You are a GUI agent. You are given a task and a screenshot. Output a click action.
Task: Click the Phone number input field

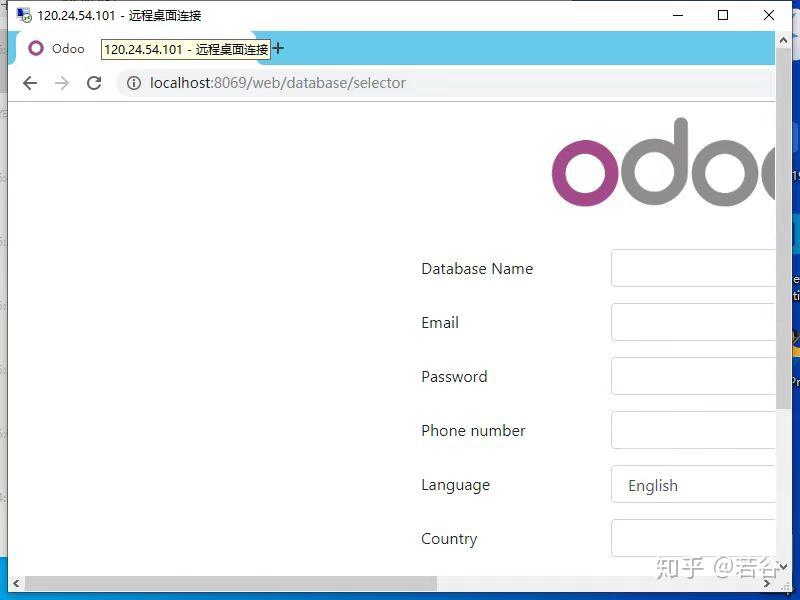click(x=692, y=429)
